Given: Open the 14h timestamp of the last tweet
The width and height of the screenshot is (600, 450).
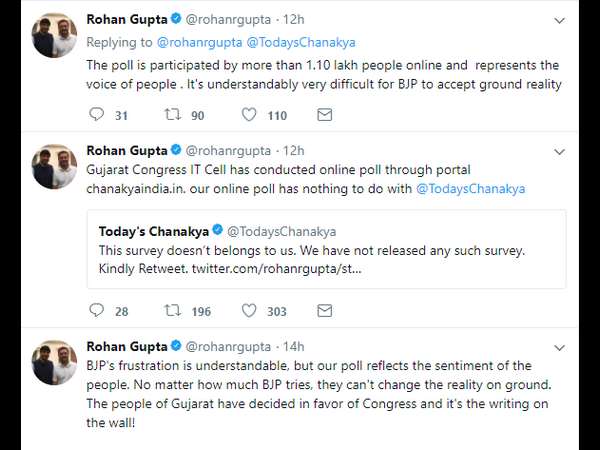Looking at the screenshot, I should tap(294, 347).
